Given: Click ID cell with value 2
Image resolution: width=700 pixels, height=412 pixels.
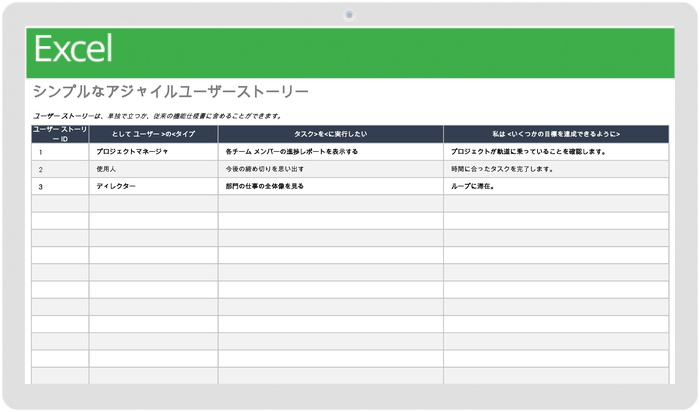Looking at the screenshot, I should (x=60, y=169).
